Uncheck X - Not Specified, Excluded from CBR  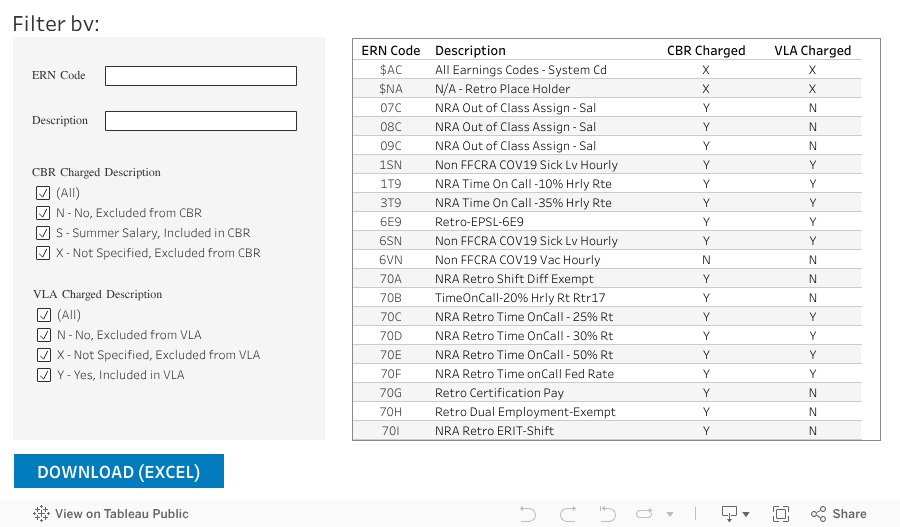(x=43, y=253)
